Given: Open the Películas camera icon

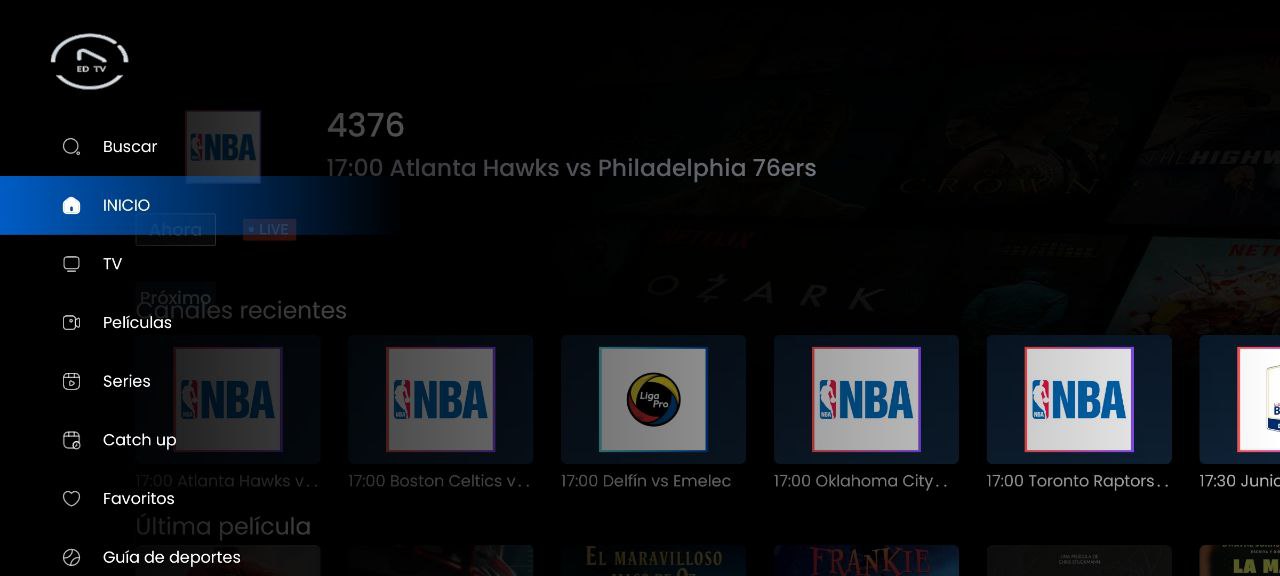Looking at the screenshot, I should 71,322.
